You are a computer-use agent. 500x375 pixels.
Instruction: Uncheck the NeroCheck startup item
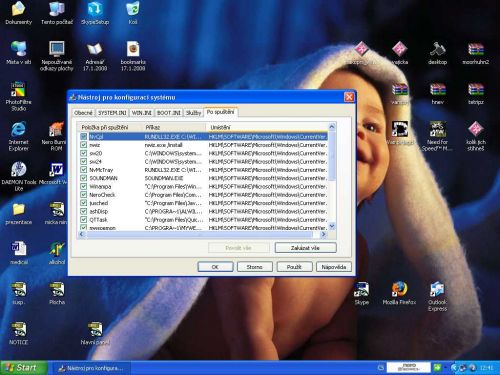tap(84, 195)
